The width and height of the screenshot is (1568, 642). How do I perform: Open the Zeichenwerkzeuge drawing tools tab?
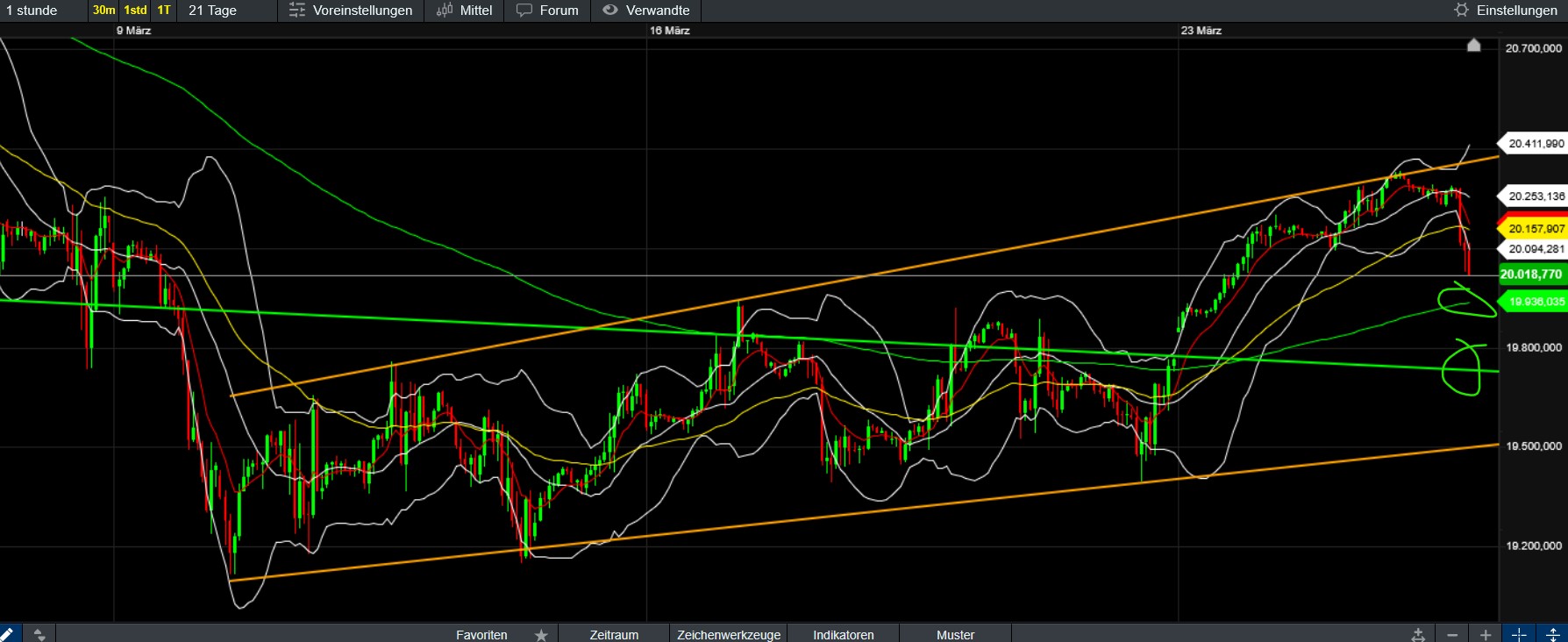729,634
